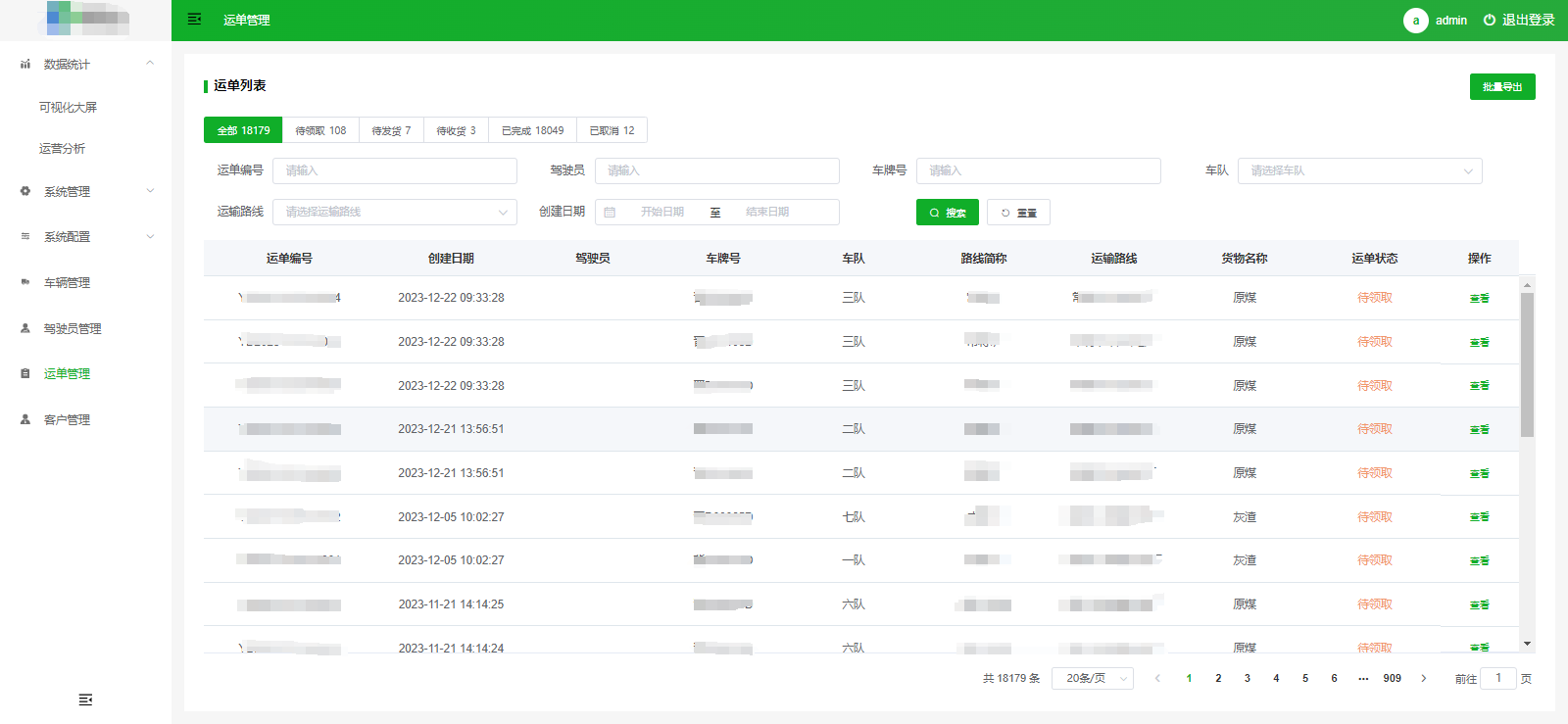This screenshot has height=724, width=1568.
Task: Go to page 6 of the list
Action: pyautogui.click(x=1334, y=678)
